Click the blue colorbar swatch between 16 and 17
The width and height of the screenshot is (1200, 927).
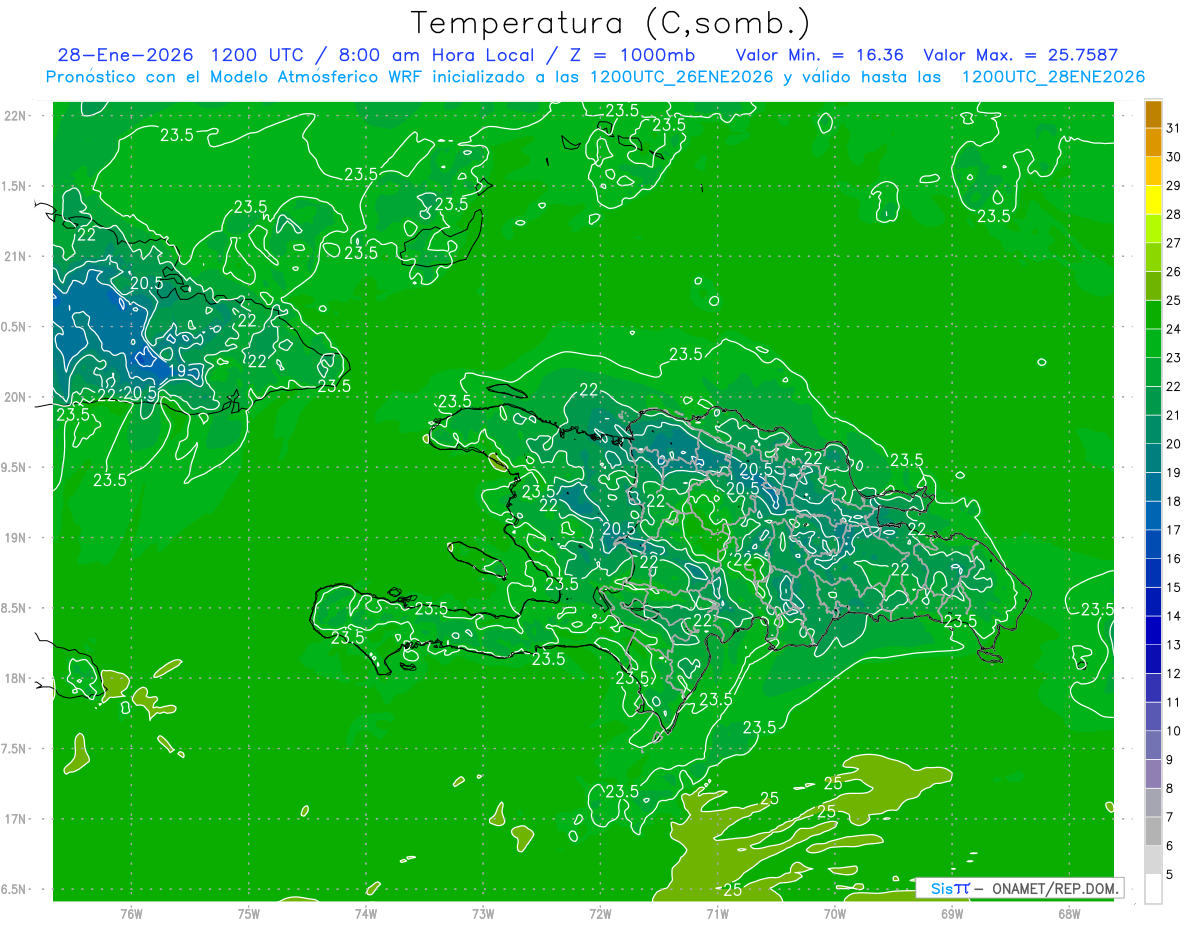click(1153, 544)
